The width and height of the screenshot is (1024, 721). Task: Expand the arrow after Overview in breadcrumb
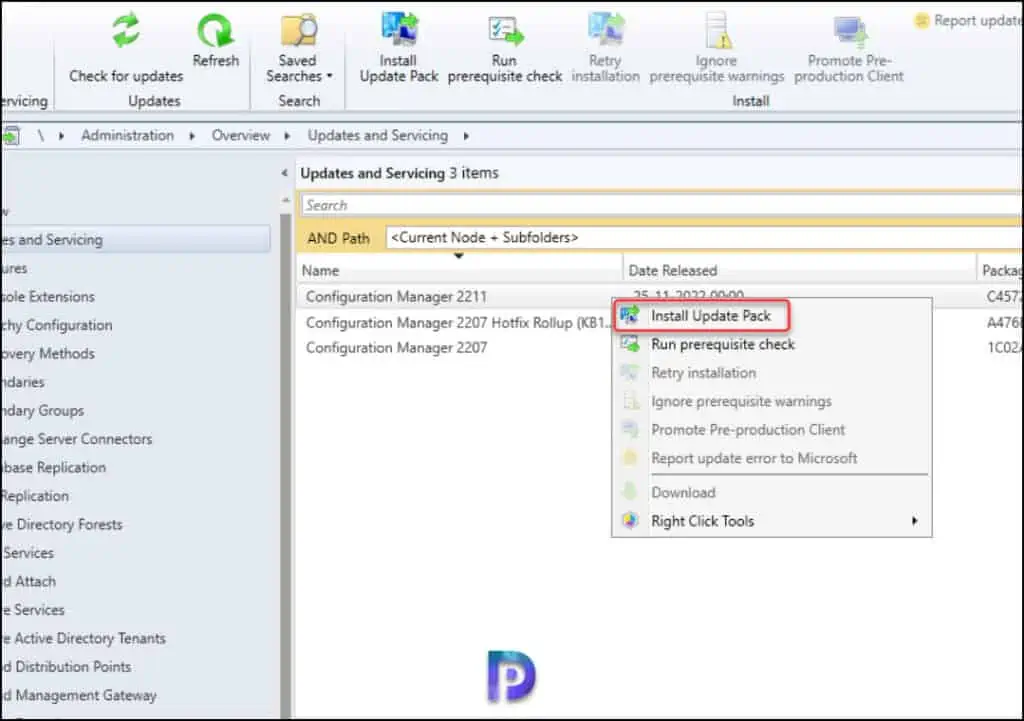(x=287, y=136)
